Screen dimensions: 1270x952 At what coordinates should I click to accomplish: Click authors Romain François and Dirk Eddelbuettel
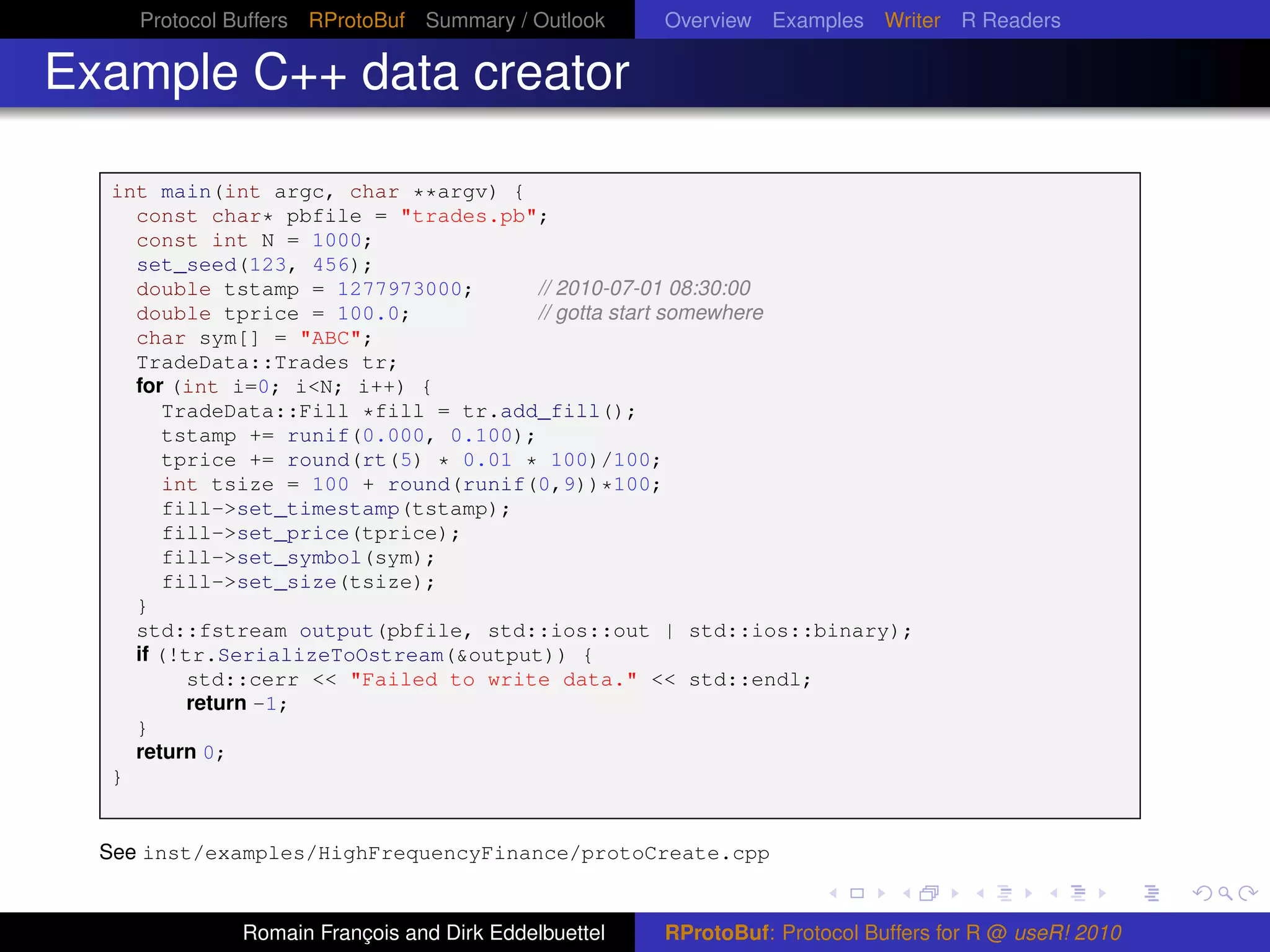point(424,933)
